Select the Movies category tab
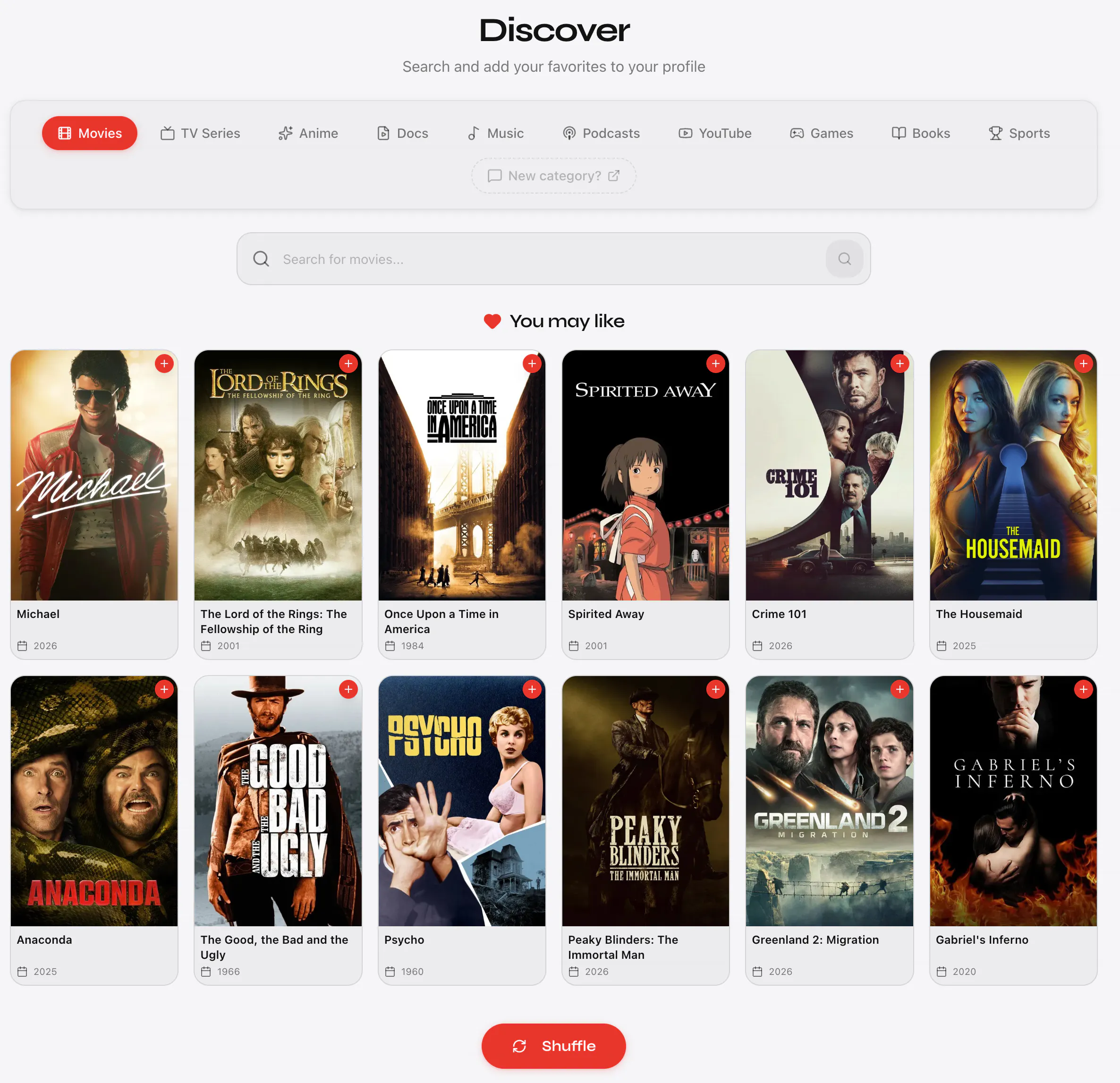Image resolution: width=1120 pixels, height=1083 pixels. coord(90,133)
